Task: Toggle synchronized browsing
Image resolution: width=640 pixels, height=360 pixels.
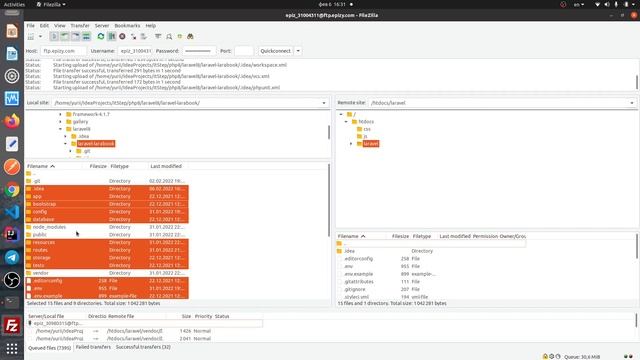Action: click(x=180, y=37)
